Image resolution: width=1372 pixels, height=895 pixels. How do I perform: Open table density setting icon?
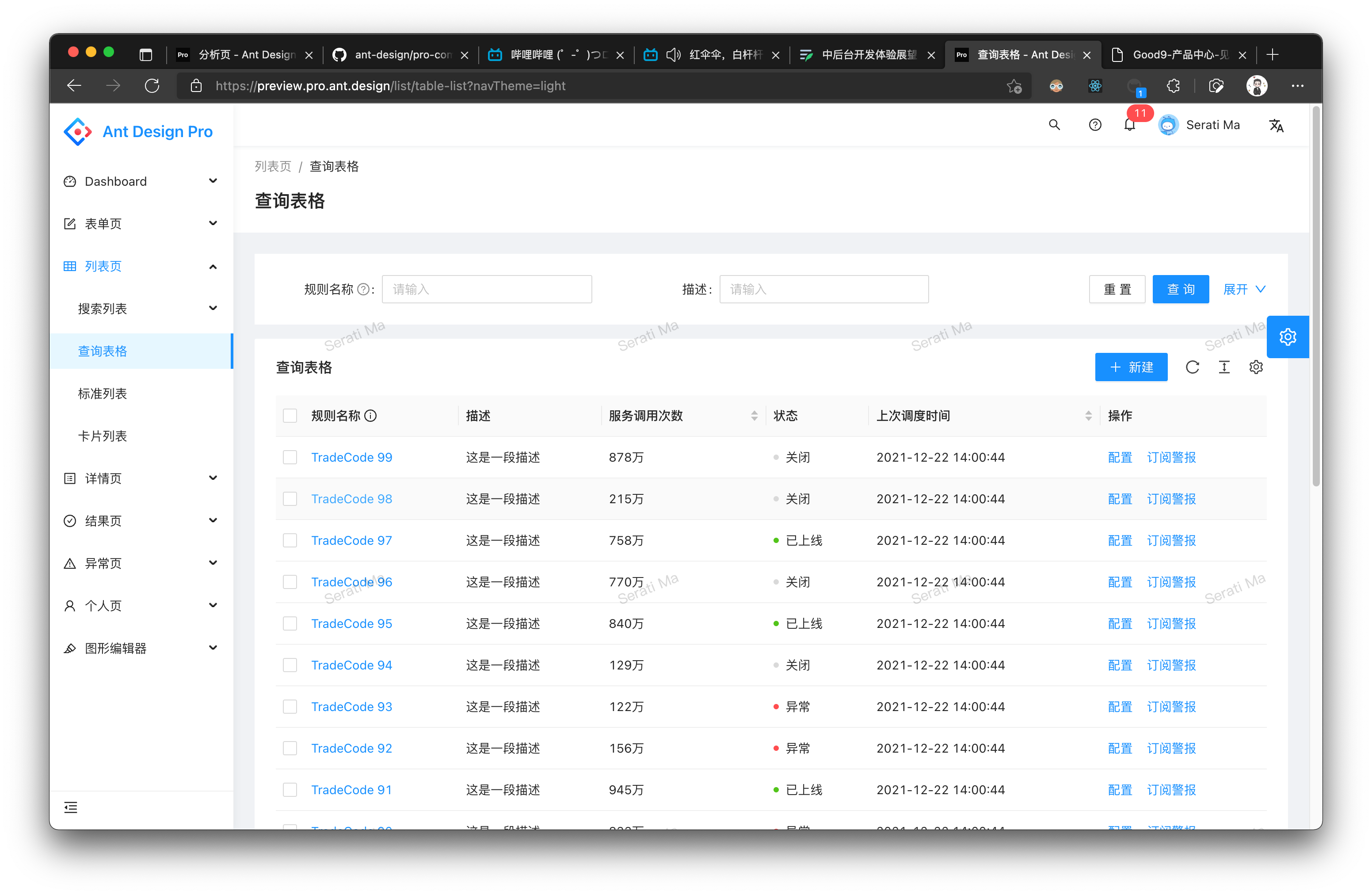[x=1224, y=367]
